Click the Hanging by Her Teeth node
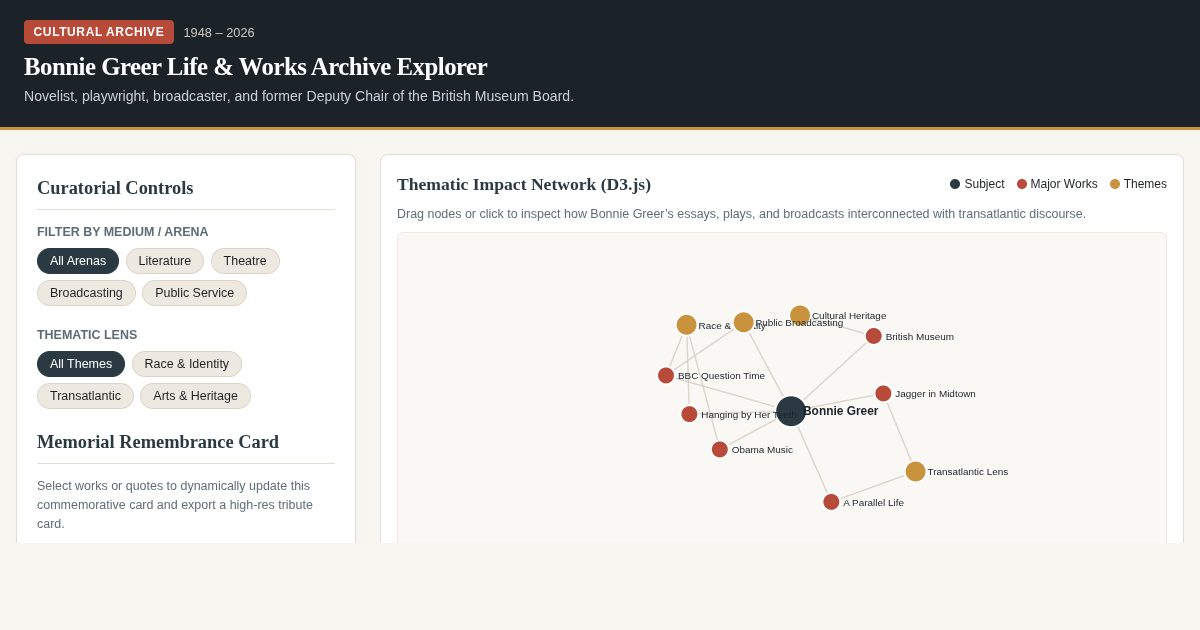The width and height of the screenshot is (1200, 630). tap(689, 414)
